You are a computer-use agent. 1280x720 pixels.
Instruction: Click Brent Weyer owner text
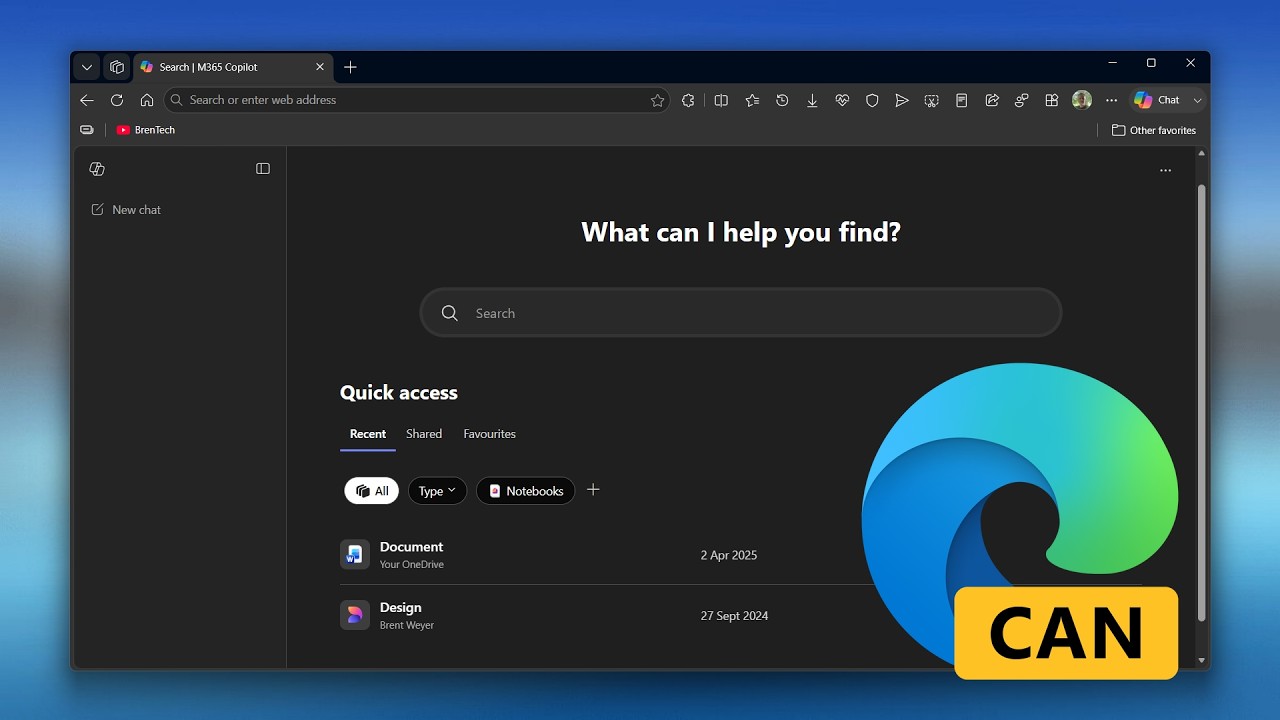coord(407,626)
